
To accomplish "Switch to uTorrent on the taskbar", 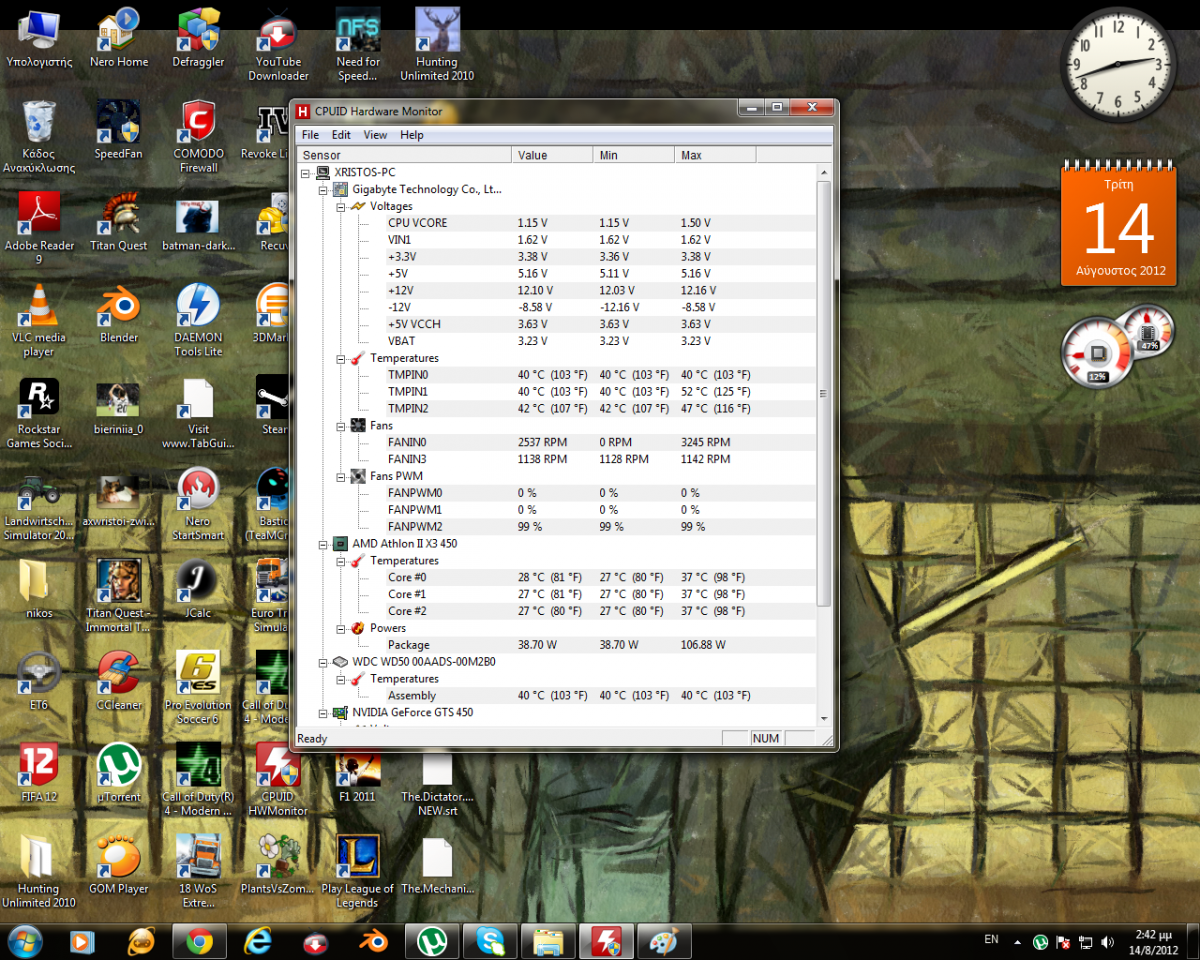I will point(432,941).
